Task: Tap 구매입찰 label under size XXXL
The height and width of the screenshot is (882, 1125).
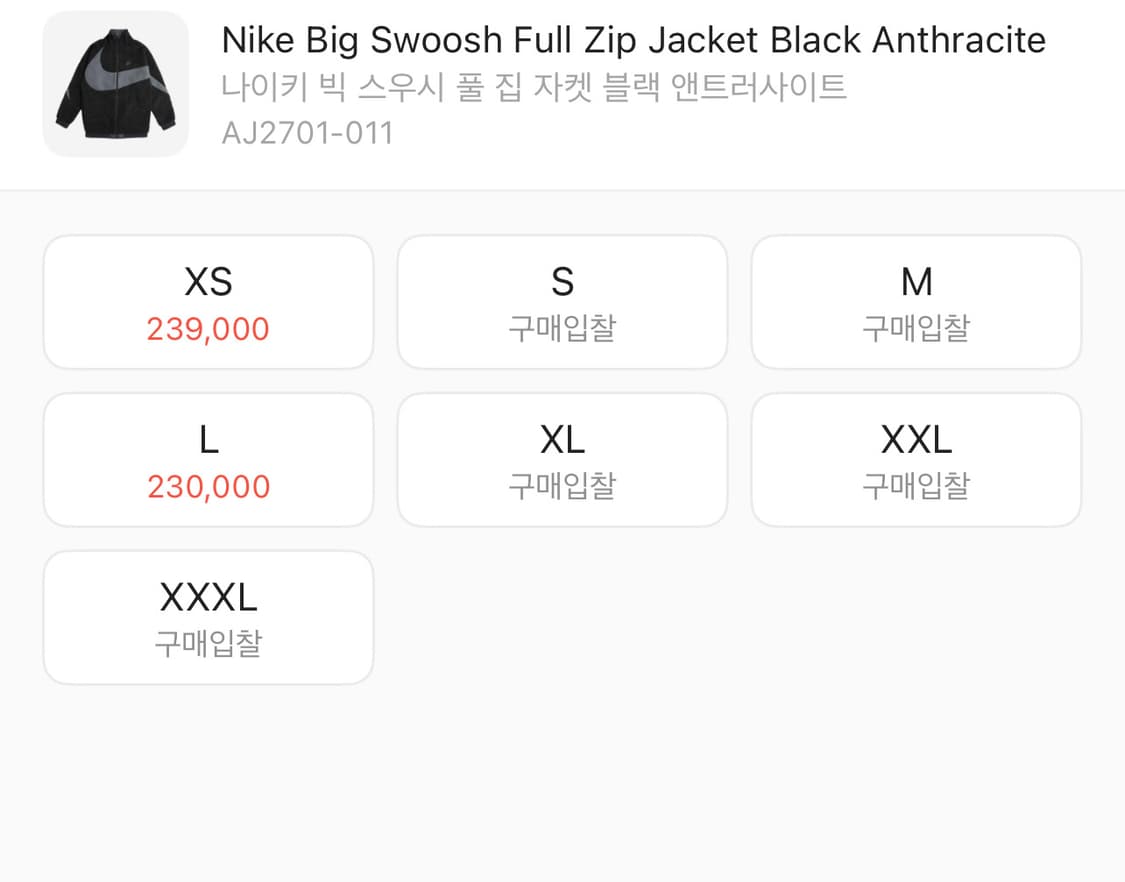Action: point(209,644)
